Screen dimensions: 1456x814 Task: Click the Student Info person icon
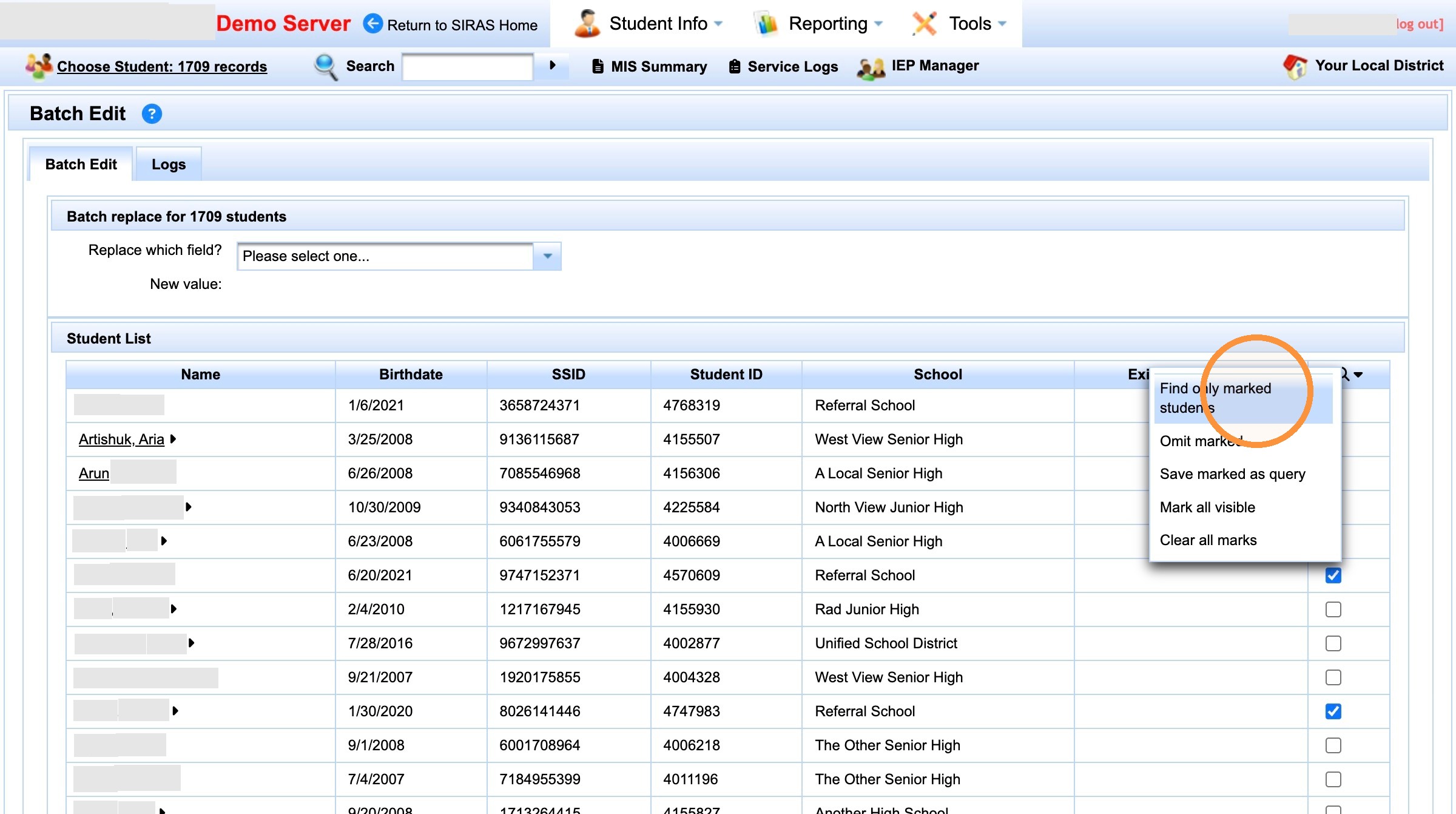point(587,24)
